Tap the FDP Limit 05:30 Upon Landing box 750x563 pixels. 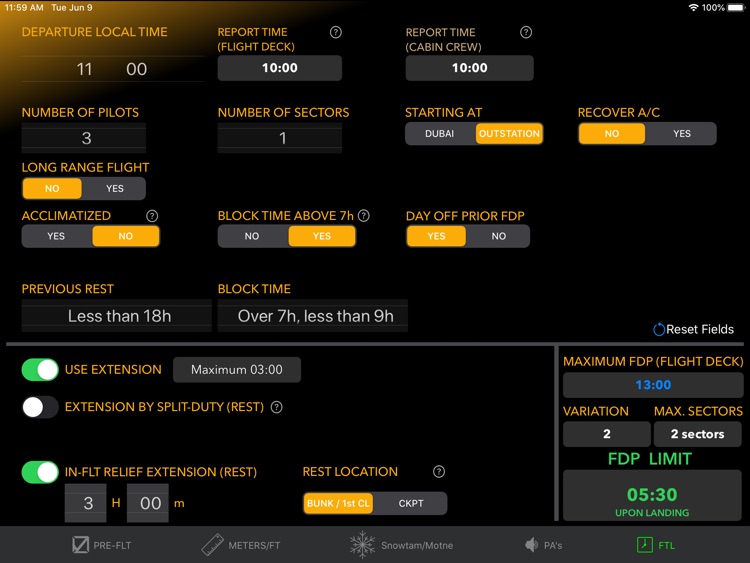(x=652, y=496)
